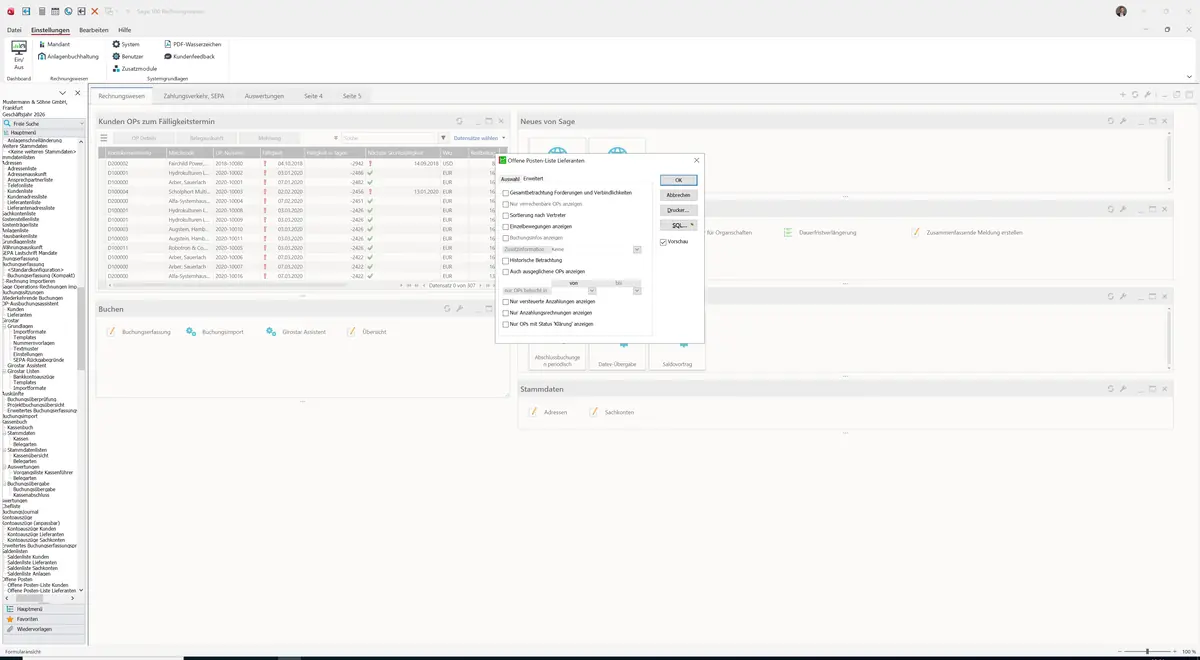Open Zusatzmodule in the ribbon

pos(135,68)
